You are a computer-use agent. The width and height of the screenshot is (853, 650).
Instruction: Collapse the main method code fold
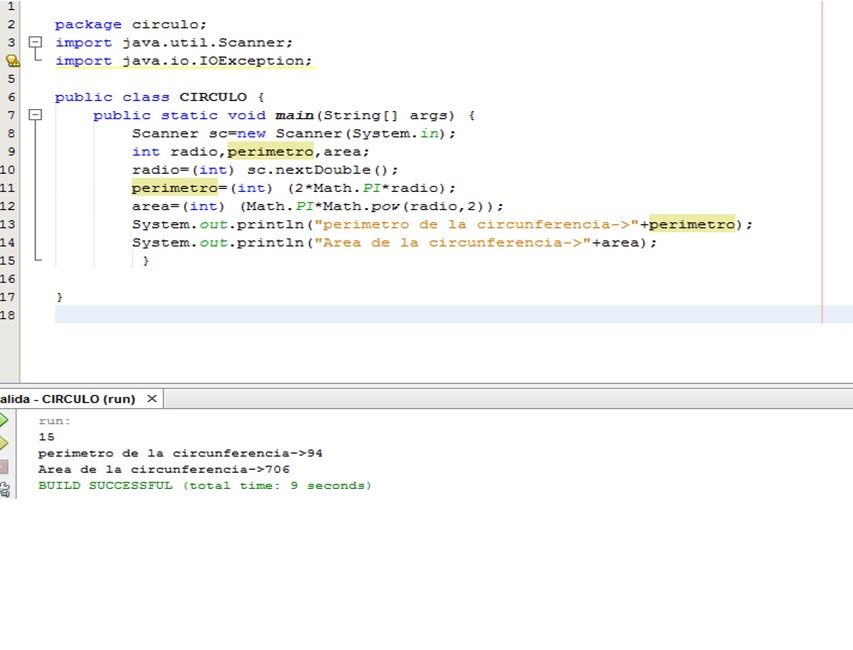coord(36,115)
